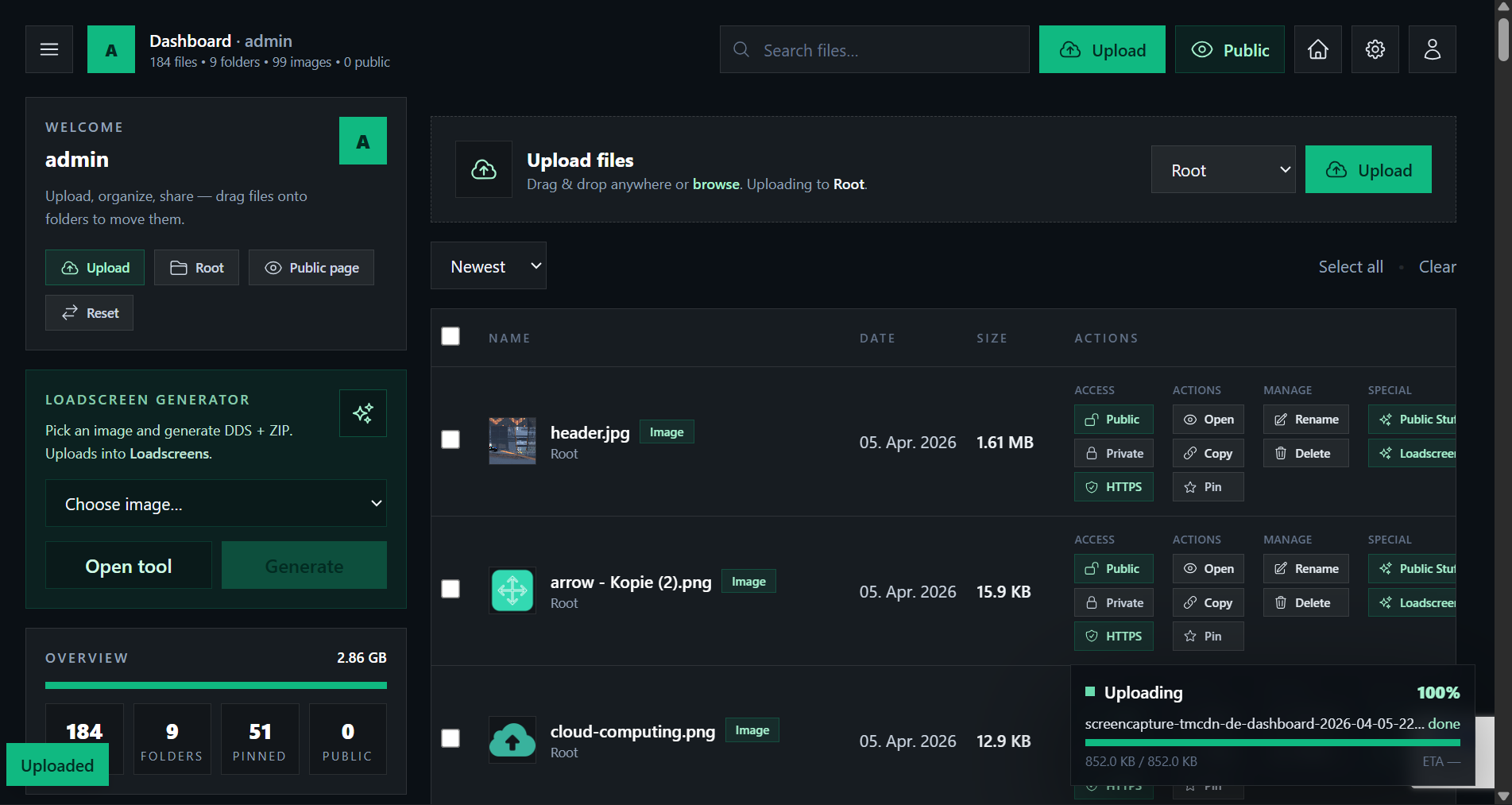
Task: Click the browse link
Action: pyautogui.click(x=715, y=184)
